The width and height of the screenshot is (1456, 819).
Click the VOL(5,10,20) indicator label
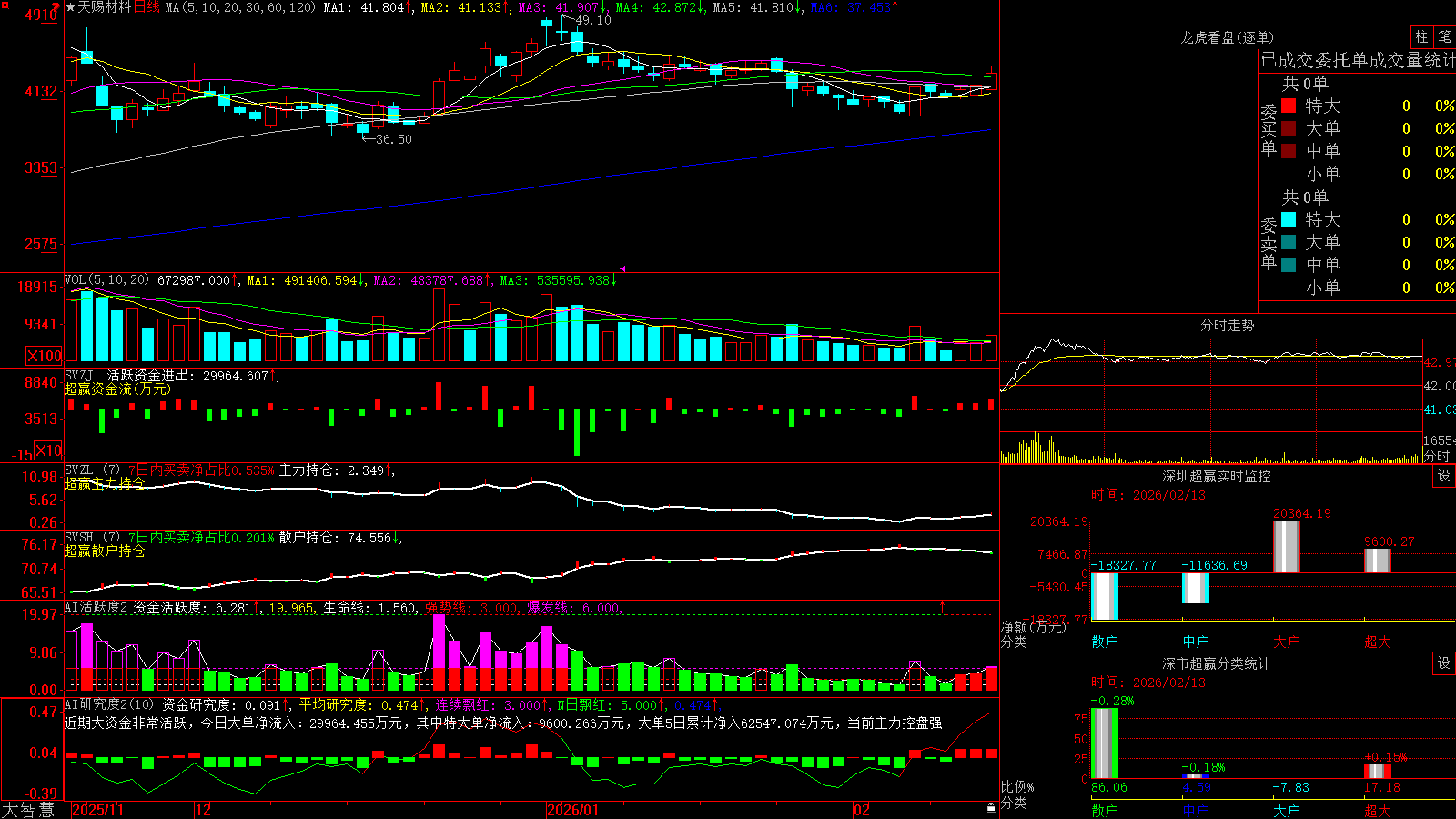(106, 280)
